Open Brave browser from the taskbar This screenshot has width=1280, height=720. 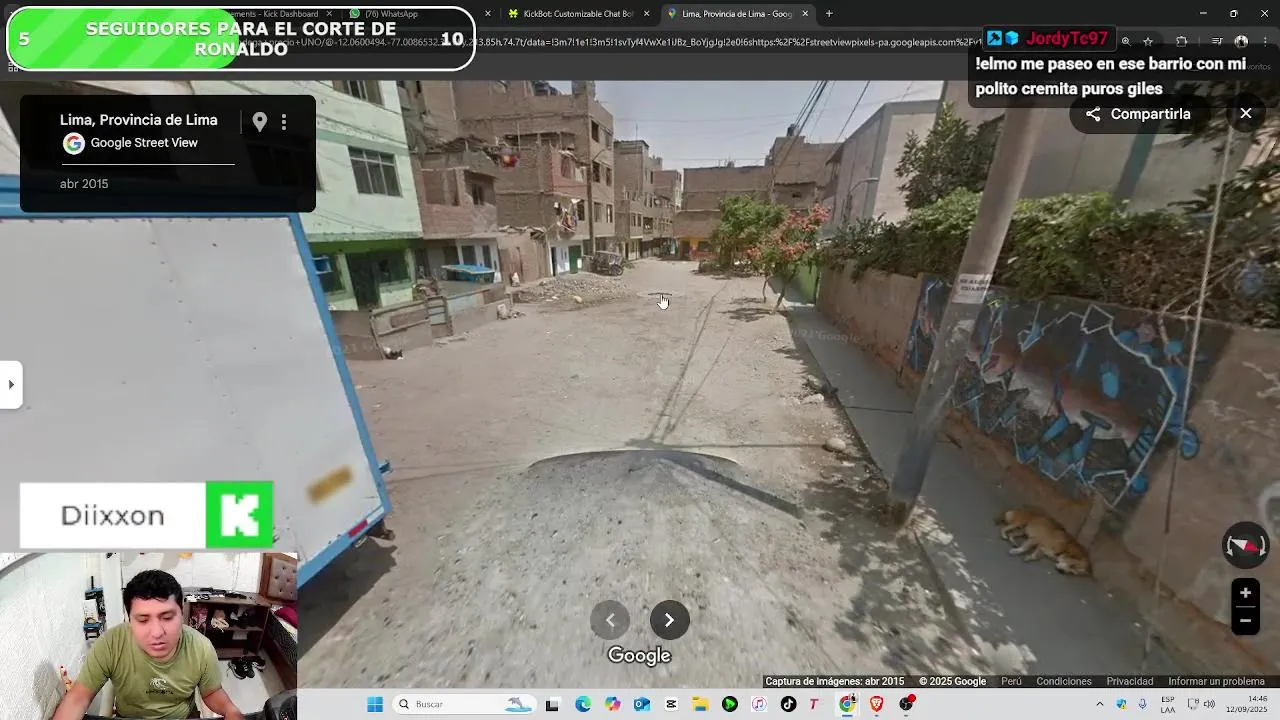tap(877, 705)
